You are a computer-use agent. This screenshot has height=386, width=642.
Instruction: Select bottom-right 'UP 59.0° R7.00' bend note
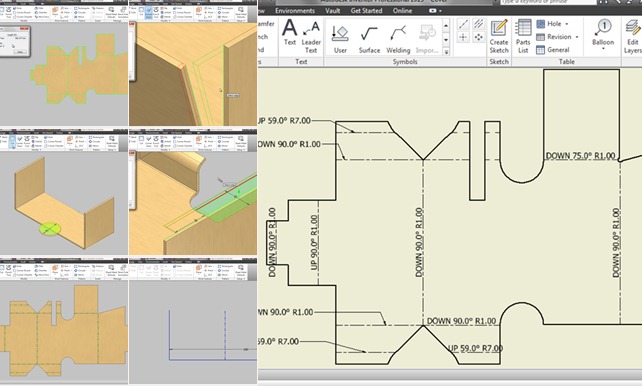[475, 348]
